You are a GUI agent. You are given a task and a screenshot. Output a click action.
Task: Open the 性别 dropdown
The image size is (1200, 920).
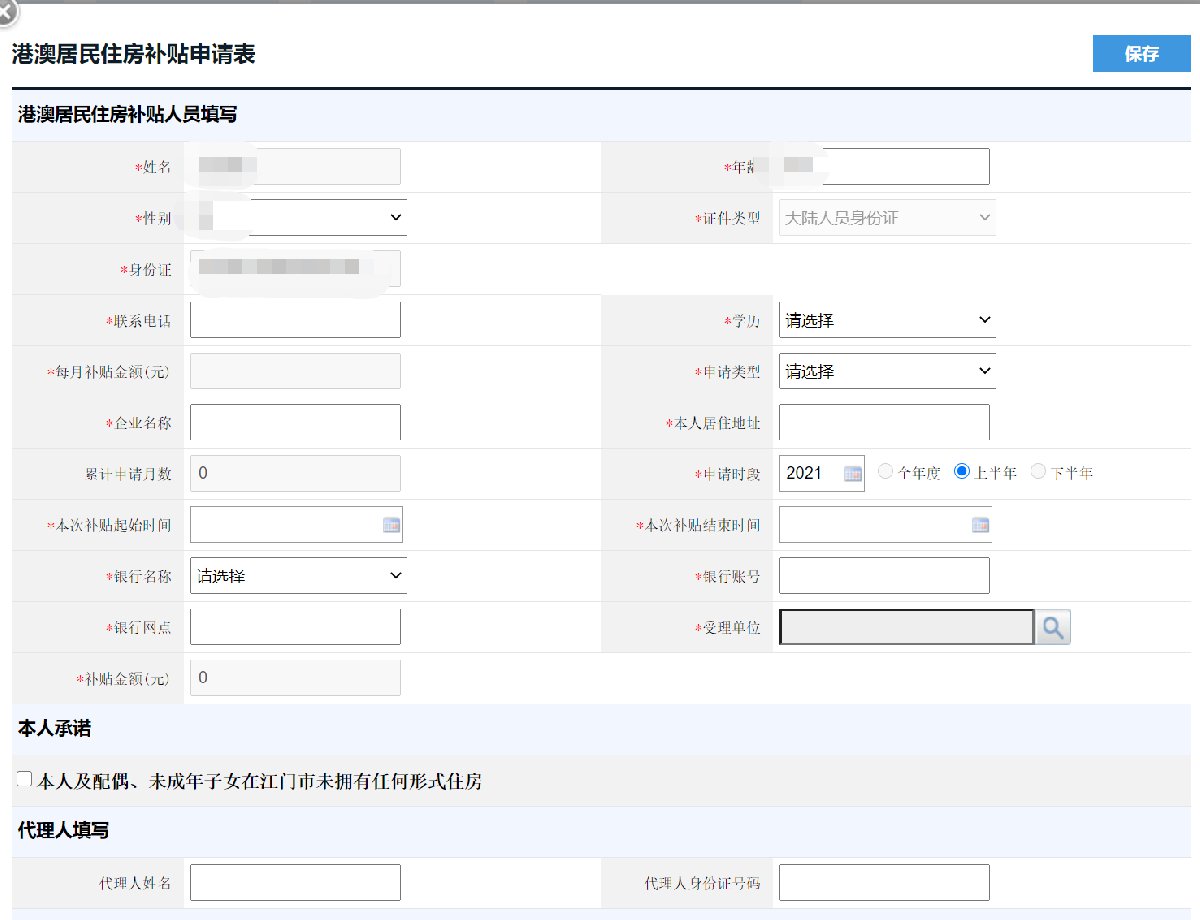coord(298,218)
